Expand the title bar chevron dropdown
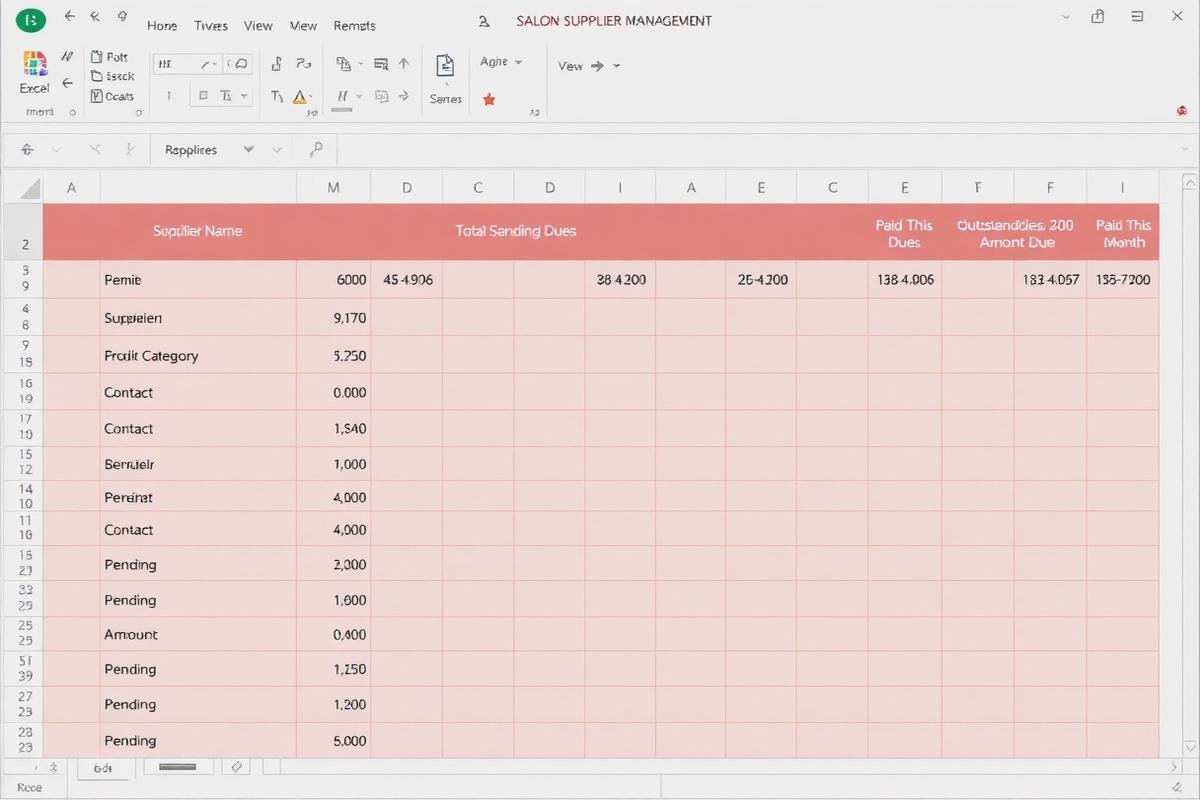 pos(1066,17)
